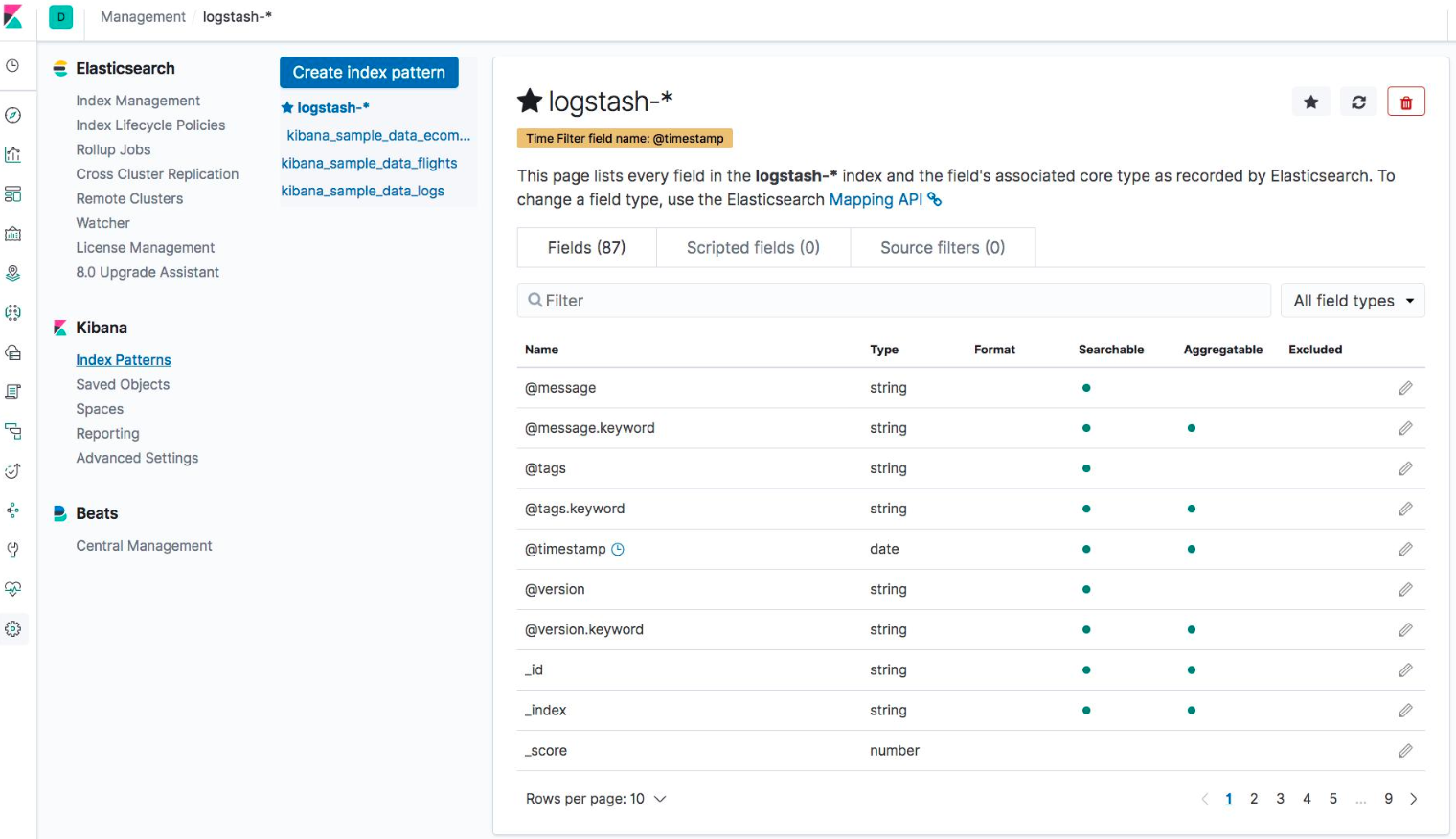Jump to page 9 of fields

point(1388,799)
